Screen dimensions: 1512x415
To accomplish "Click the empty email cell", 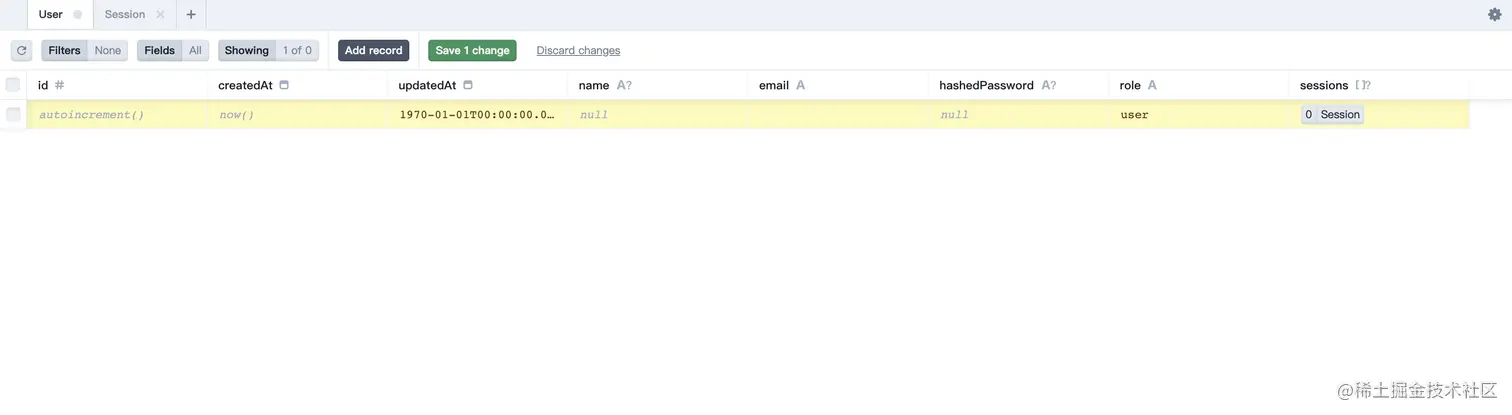I will 838,114.
